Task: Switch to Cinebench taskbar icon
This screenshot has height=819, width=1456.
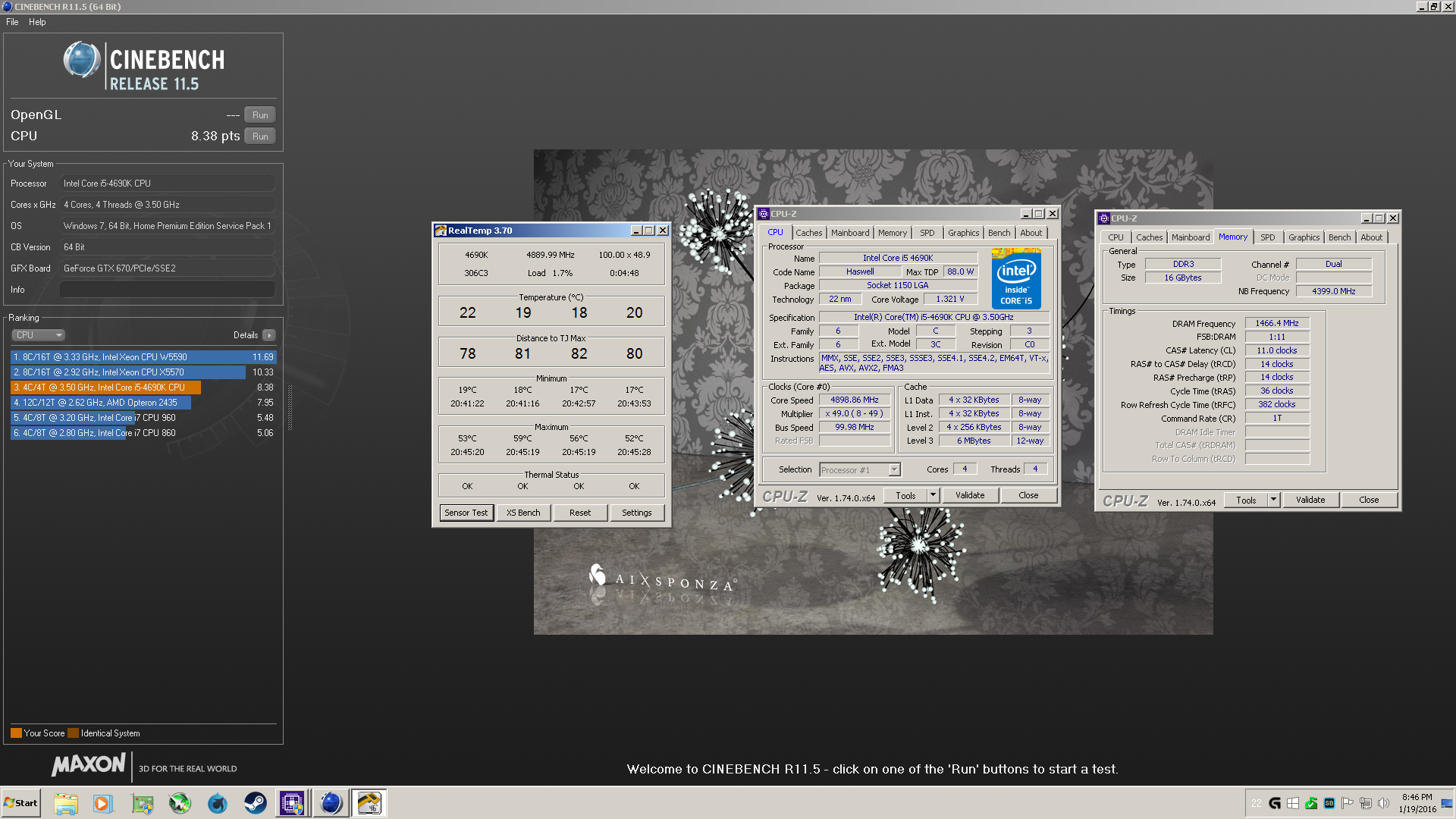Action: pyautogui.click(x=331, y=803)
